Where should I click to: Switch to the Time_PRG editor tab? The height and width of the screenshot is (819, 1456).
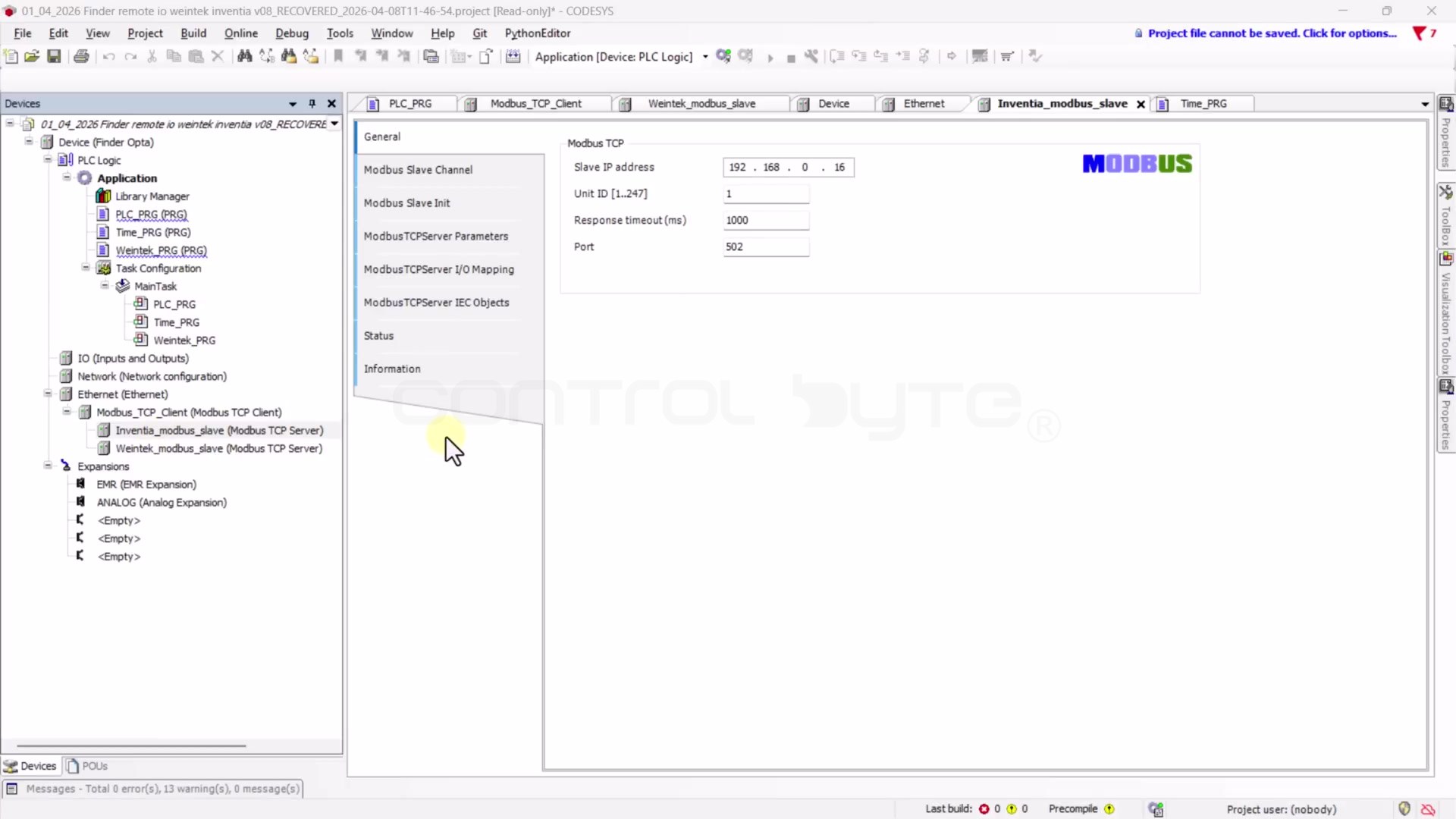pos(1203,104)
